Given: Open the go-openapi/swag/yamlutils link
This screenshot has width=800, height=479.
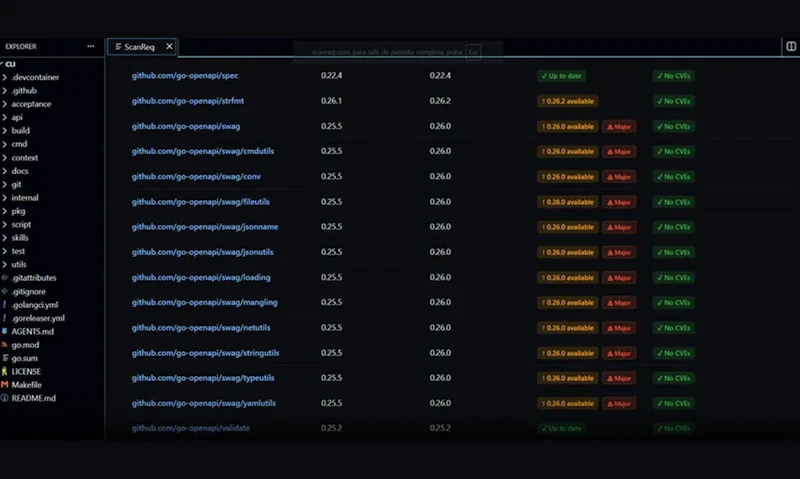Looking at the screenshot, I should [204, 404].
